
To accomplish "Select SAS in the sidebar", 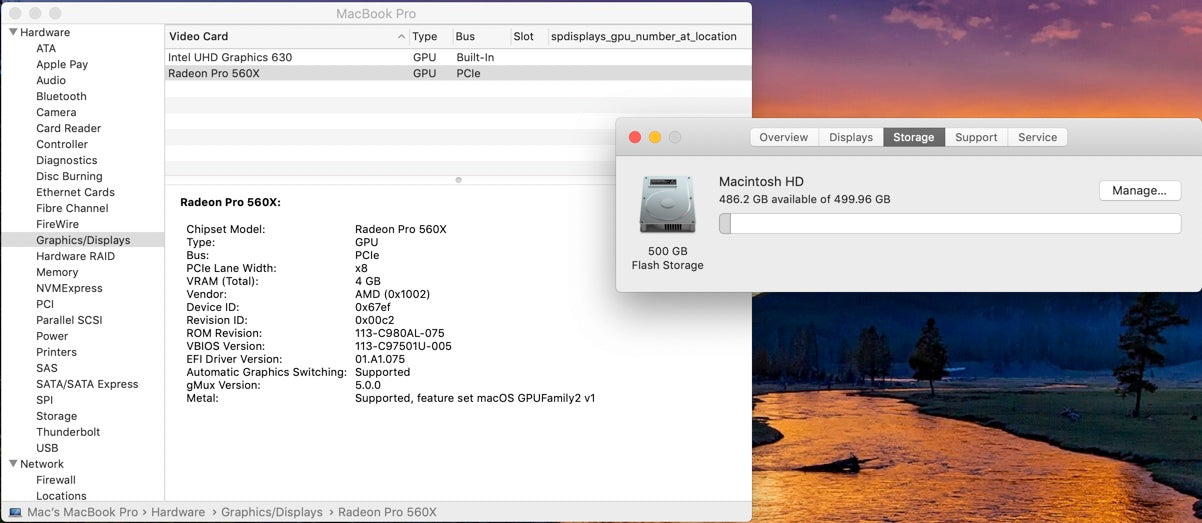I will pyautogui.click(x=47, y=368).
